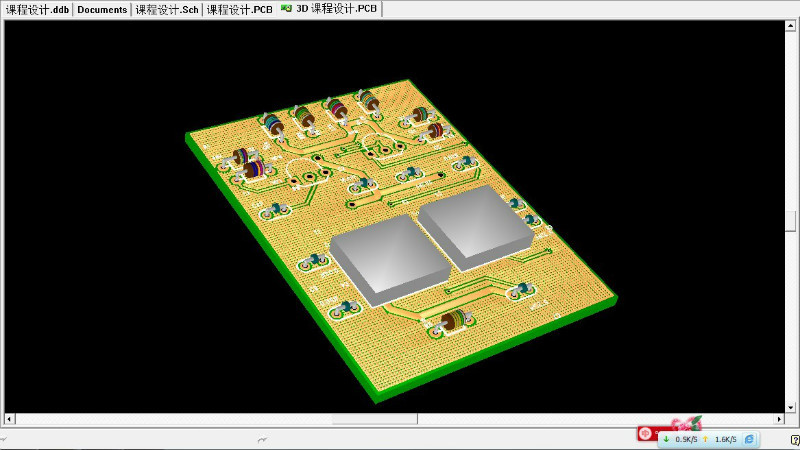
Task: Click the horizontal scrollbar right arrow
Action: (x=779, y=418)
